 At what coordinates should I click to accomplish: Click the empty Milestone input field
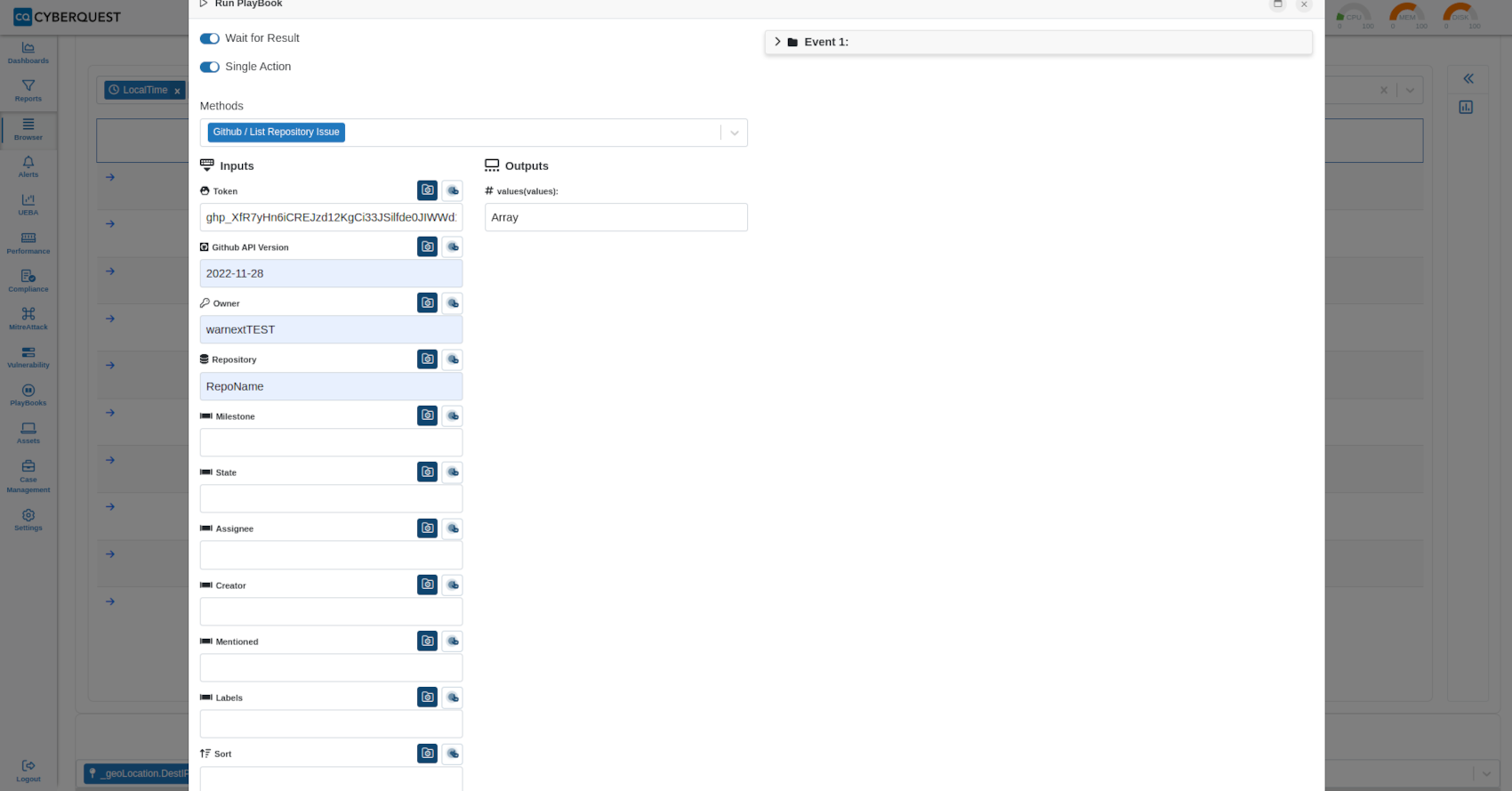tap(331, 442)
